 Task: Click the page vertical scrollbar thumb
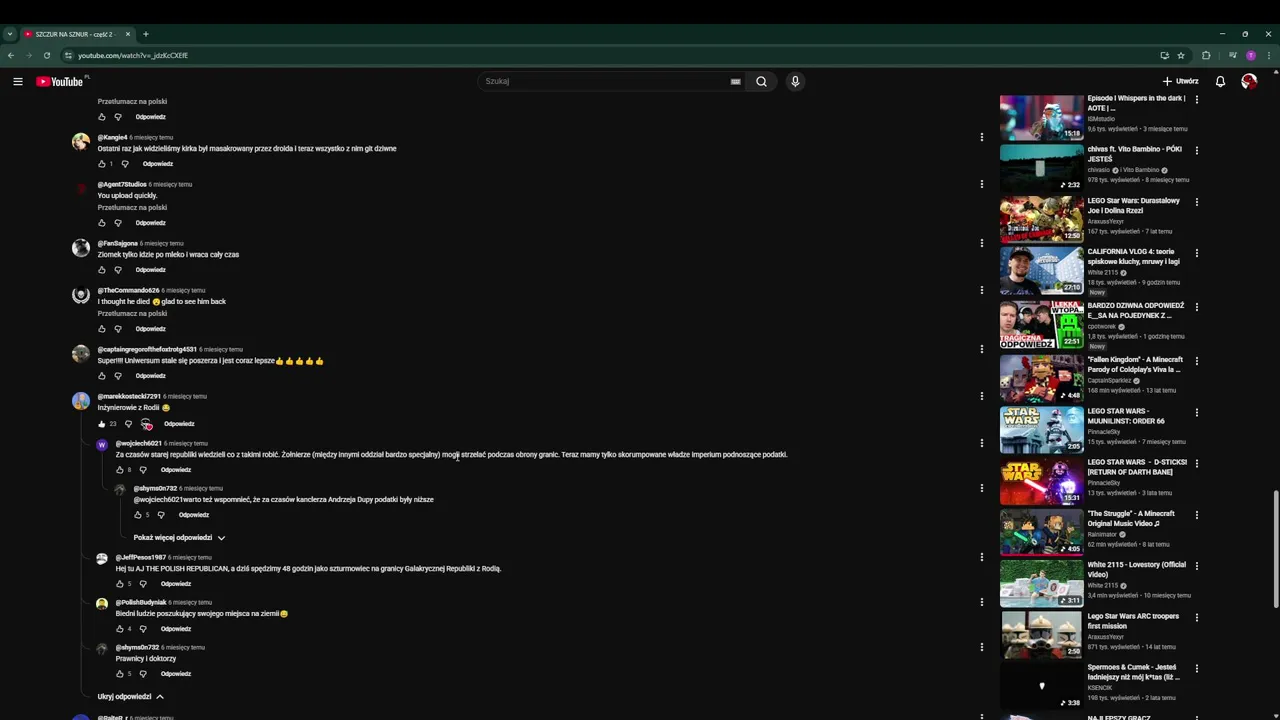tap(1275, 548)
